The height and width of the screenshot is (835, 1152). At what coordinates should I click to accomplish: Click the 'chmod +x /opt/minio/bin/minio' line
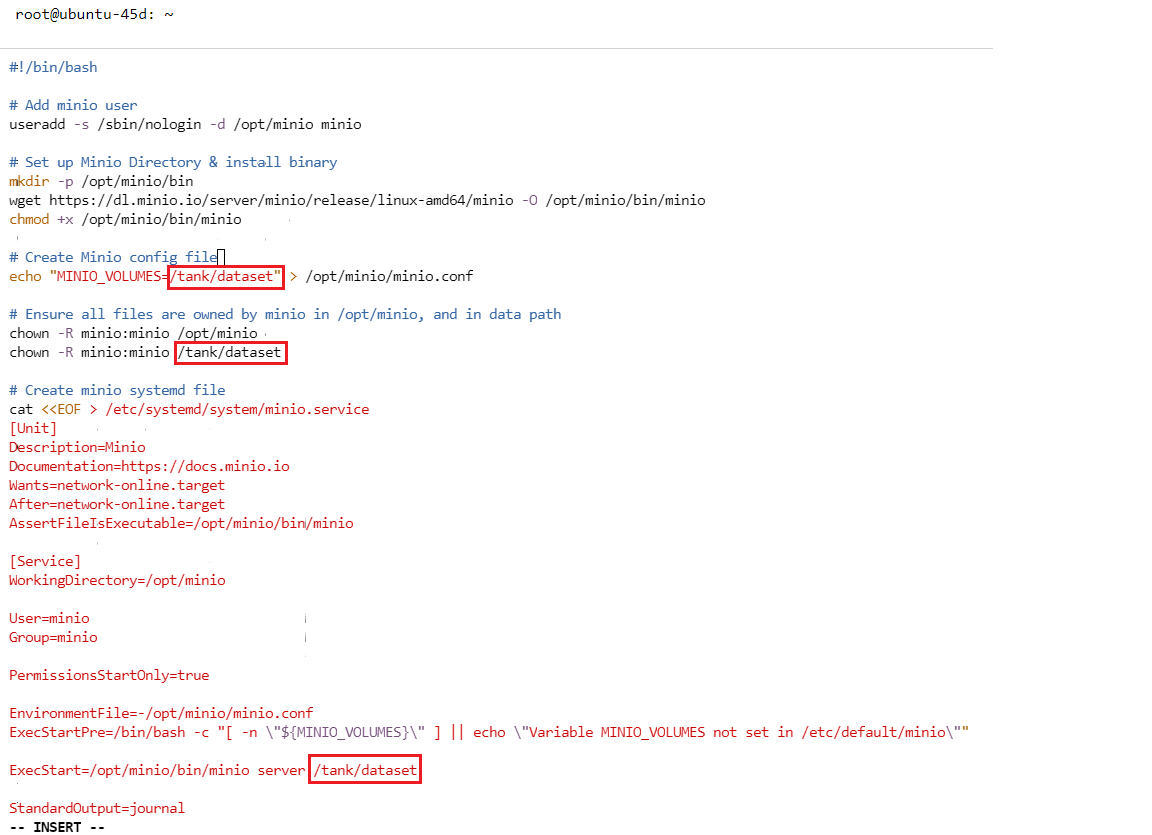click(125, 219)
